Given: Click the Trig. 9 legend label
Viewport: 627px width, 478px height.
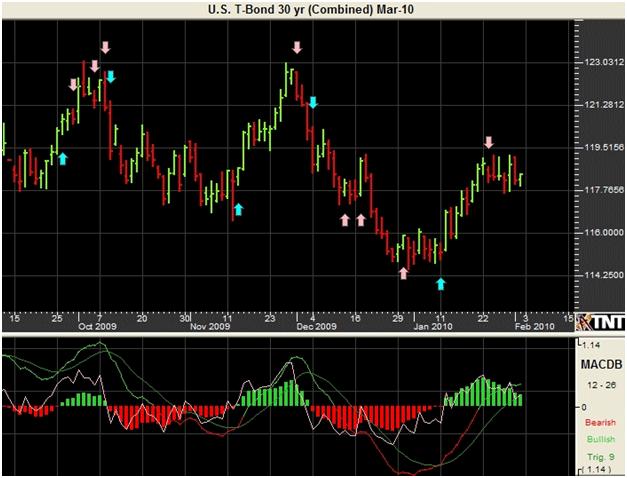Looking at the screenshot, I should (601, 457).
